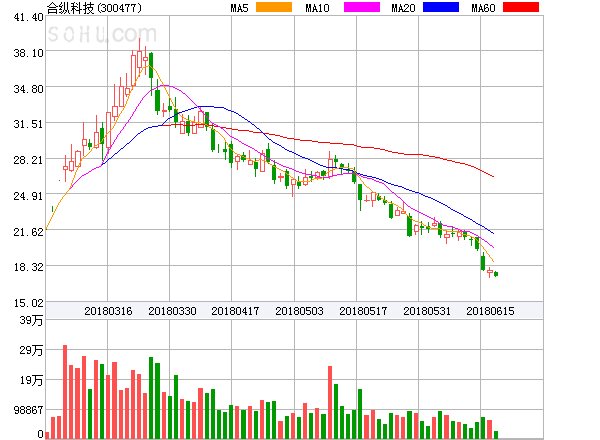Select the MA10 legend label
The height and width of the screenshot is (440, 600).
point(317,8)
